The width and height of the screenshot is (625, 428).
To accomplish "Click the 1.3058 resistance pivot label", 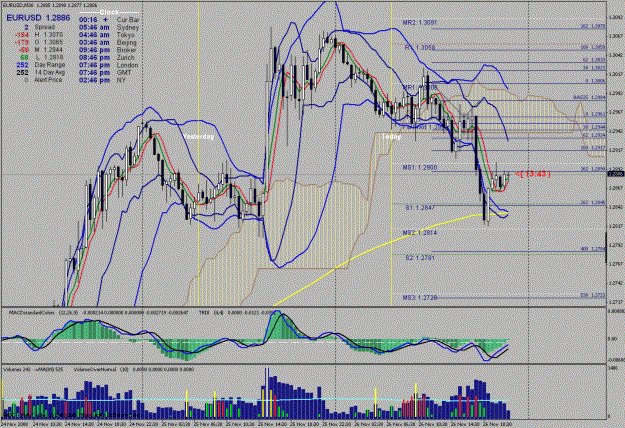I will 420,48.
